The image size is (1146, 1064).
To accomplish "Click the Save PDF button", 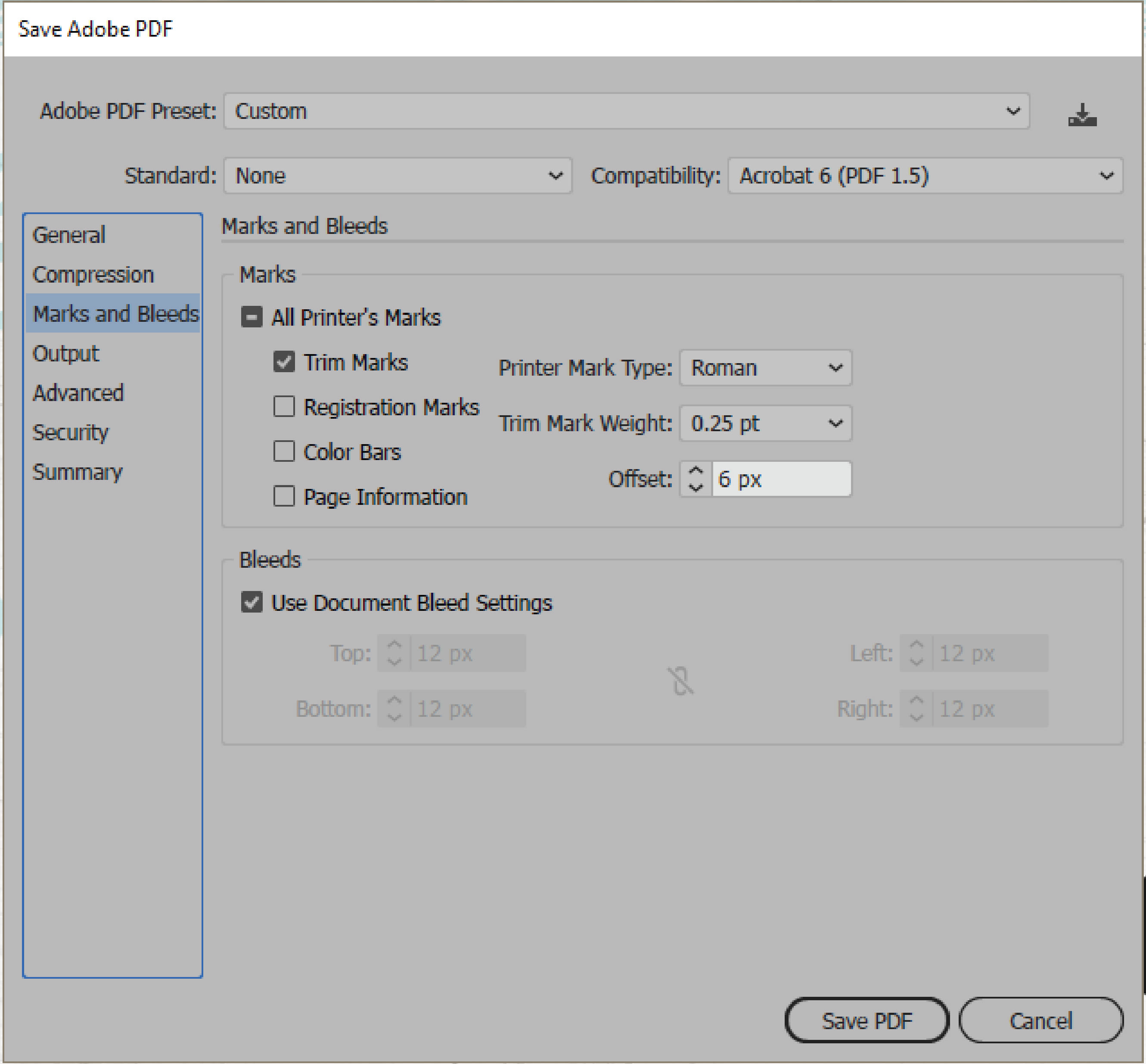I will [867, 1020].
